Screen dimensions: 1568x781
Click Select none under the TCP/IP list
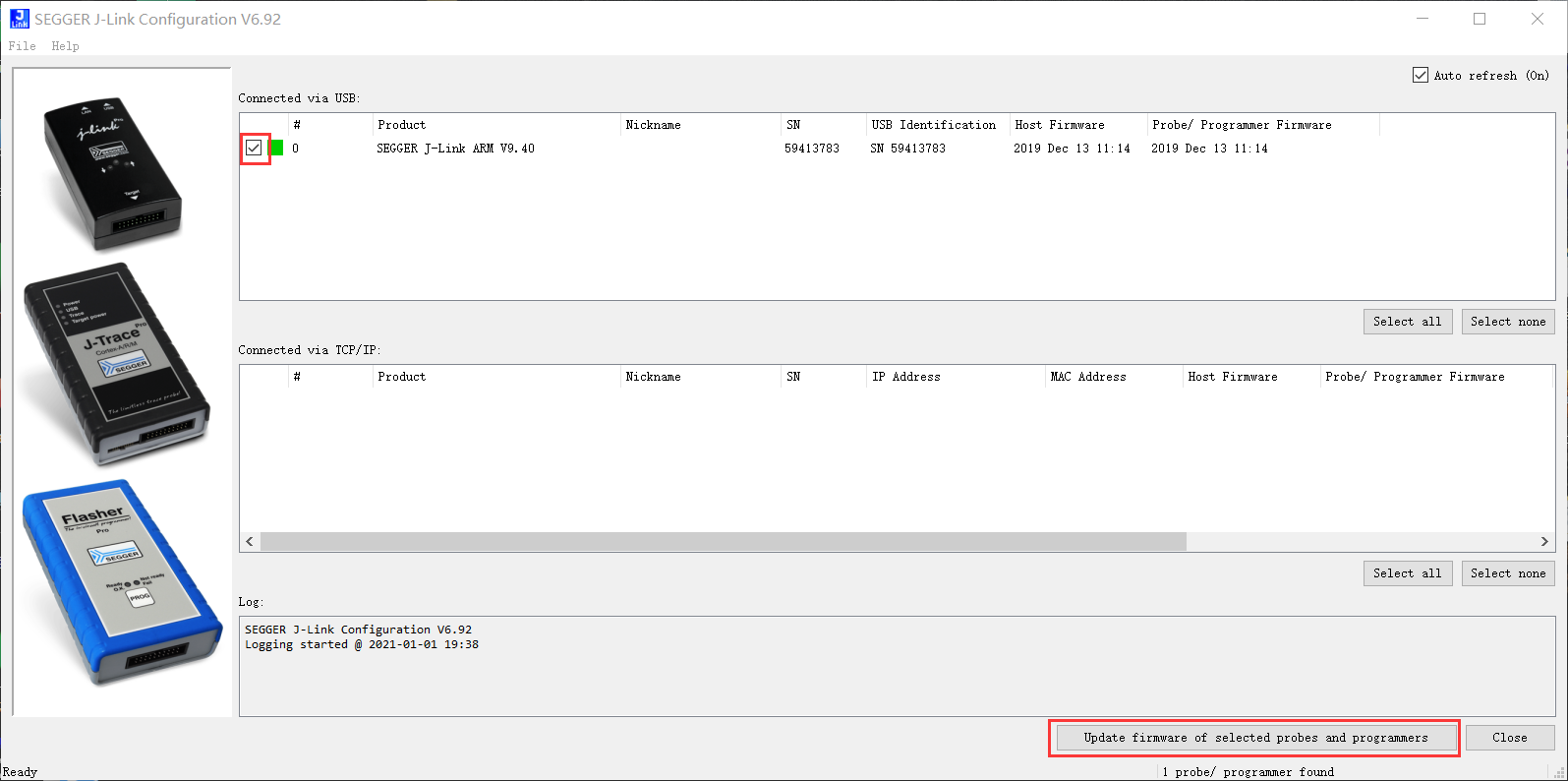point(1508,573)
